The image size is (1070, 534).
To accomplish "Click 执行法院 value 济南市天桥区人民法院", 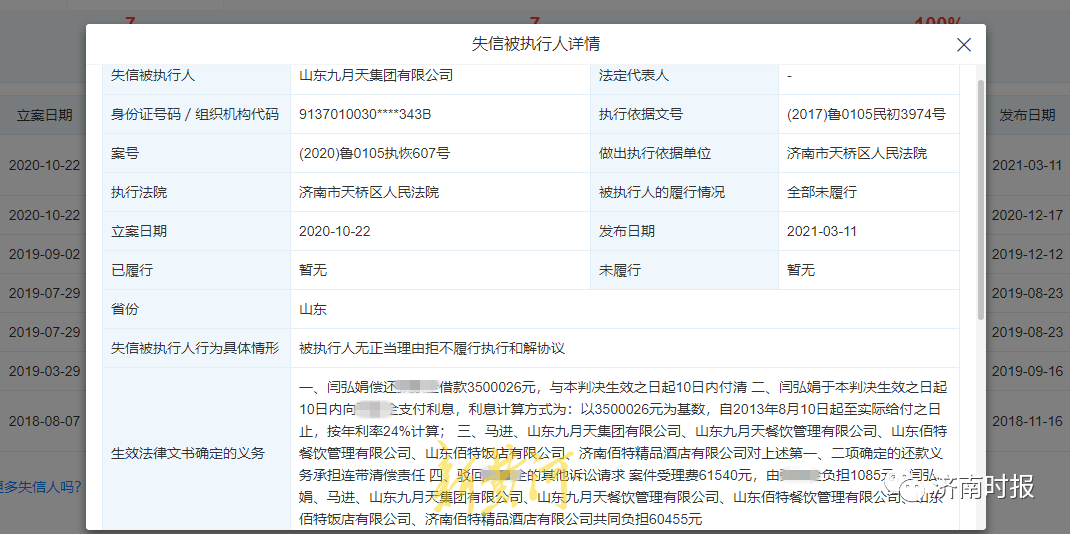I will 369,192.
